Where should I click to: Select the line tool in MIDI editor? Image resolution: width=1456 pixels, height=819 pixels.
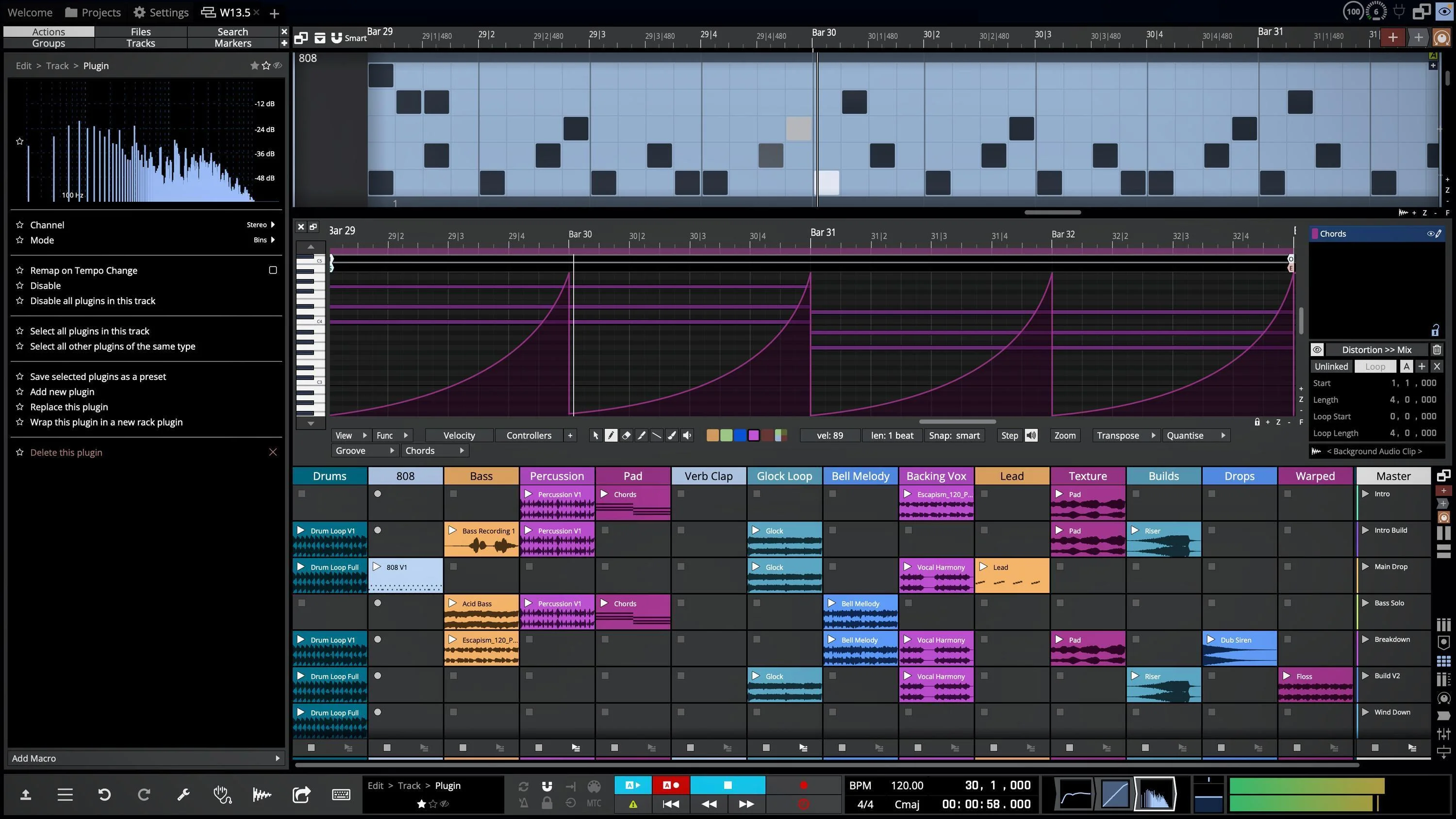point(656,435)
